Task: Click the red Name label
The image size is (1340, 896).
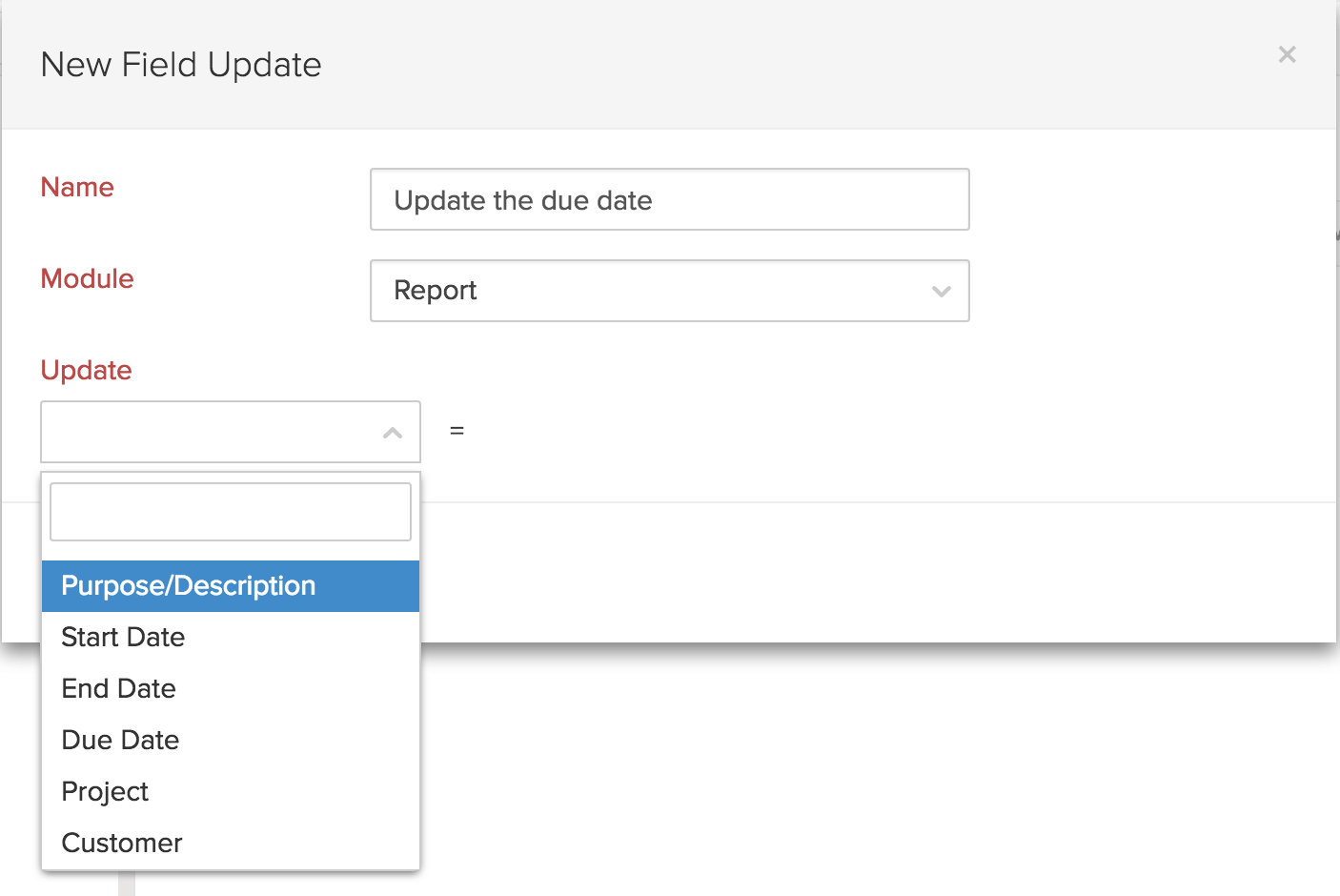Action: [x=77, y=188]
